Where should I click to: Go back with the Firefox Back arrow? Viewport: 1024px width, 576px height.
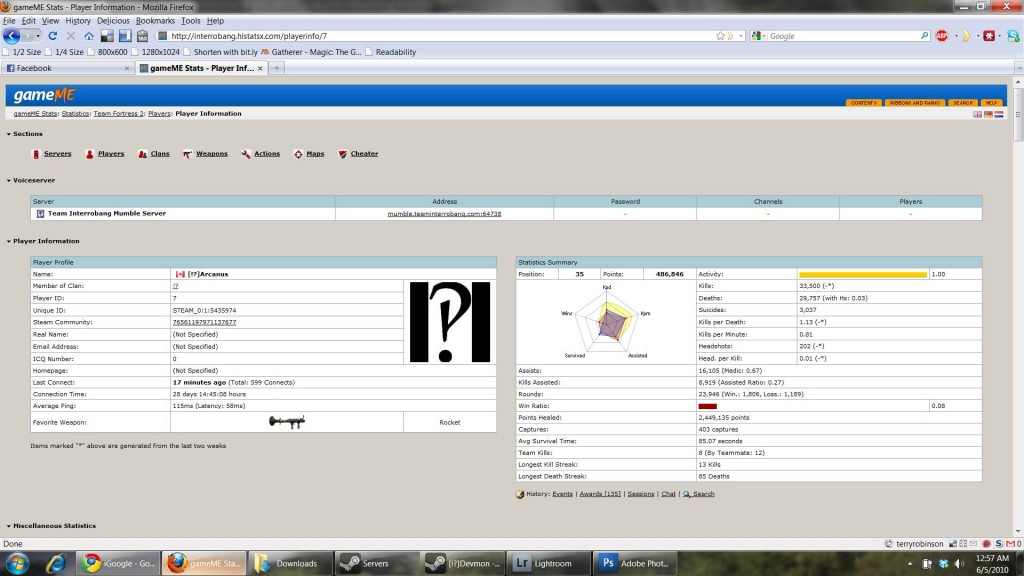[x=12, y=36]
